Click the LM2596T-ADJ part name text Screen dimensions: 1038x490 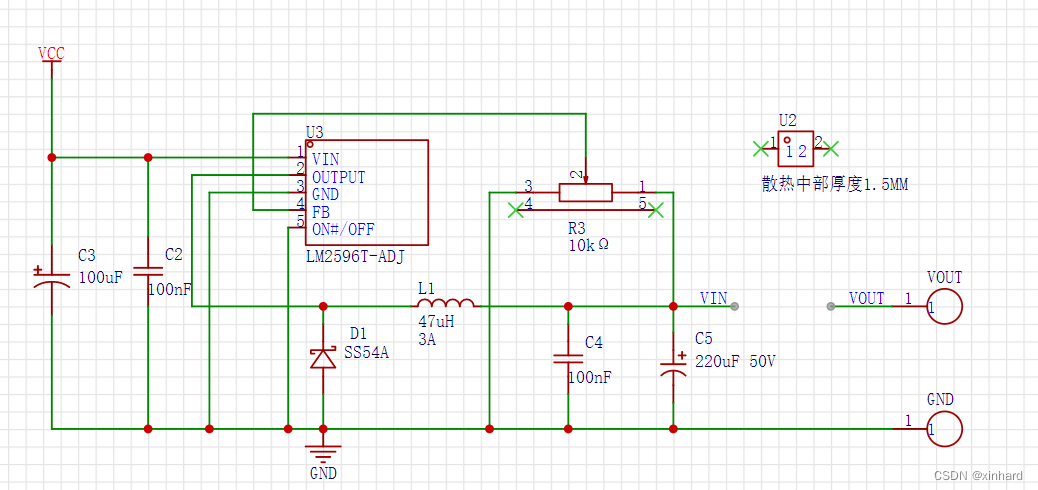click(355, 256)
